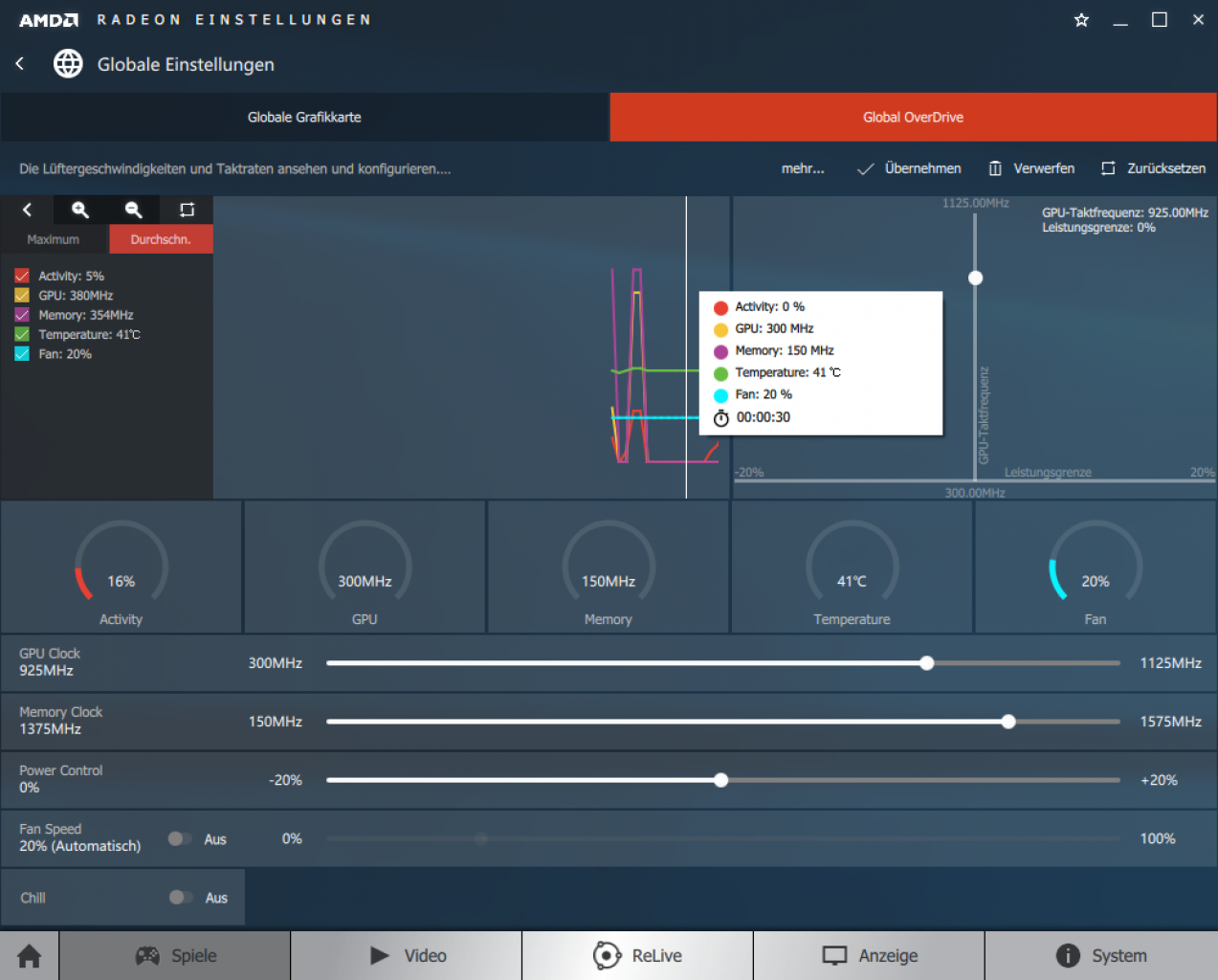This screenshot has height=980, width=1218.
Task: Enable the Chill toggle
Action: [181, 897]
